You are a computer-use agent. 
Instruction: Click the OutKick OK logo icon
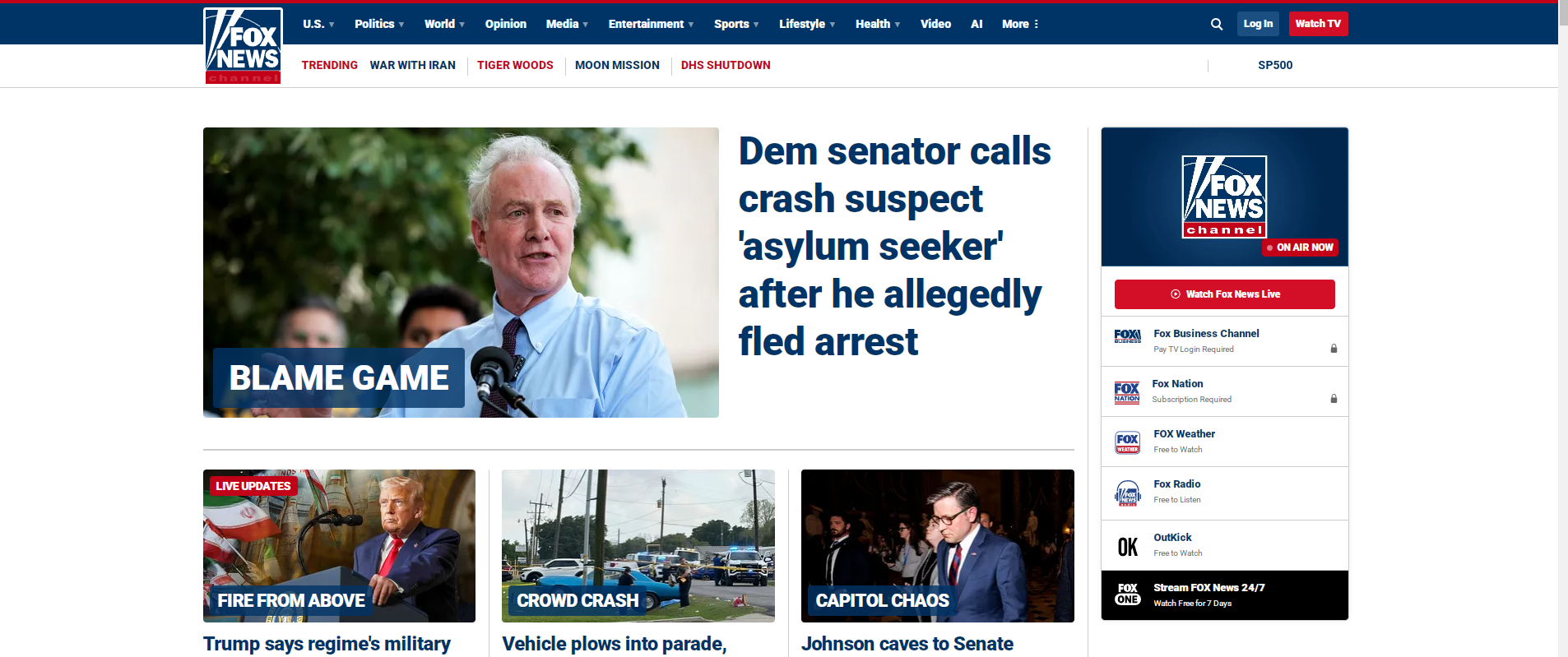click(1127, 547)
